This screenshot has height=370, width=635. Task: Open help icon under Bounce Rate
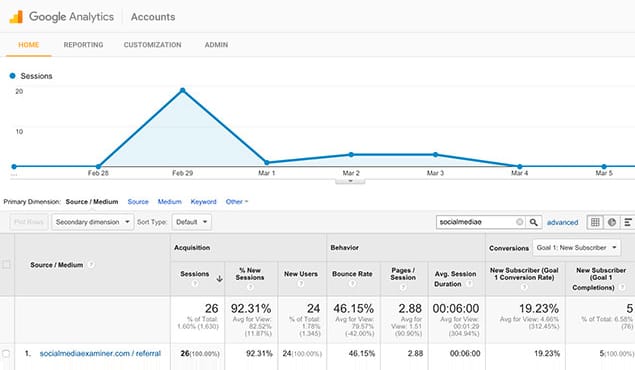click(x=352, y=283)
